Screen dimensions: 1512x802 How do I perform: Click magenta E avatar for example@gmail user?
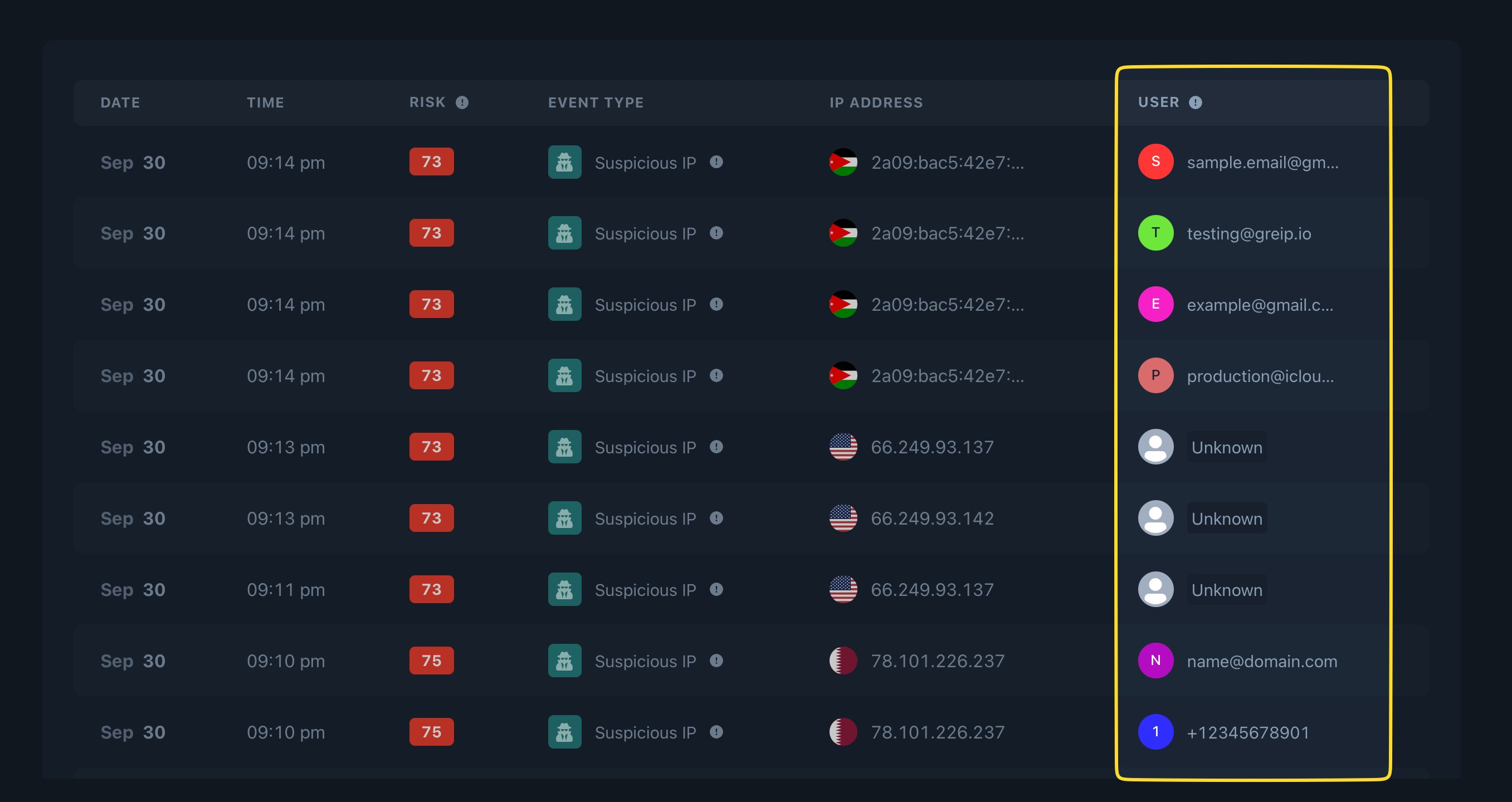point(1154,304)
